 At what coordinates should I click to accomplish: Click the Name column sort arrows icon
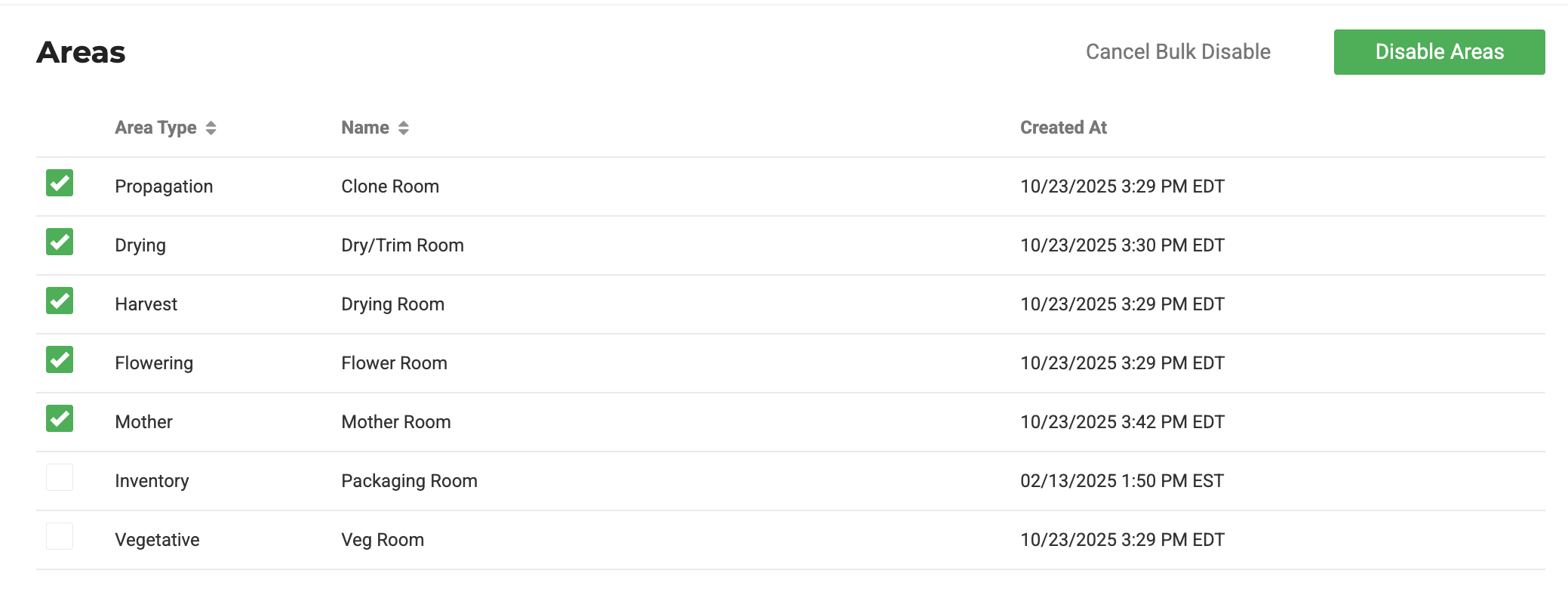[x=404, y=128]
